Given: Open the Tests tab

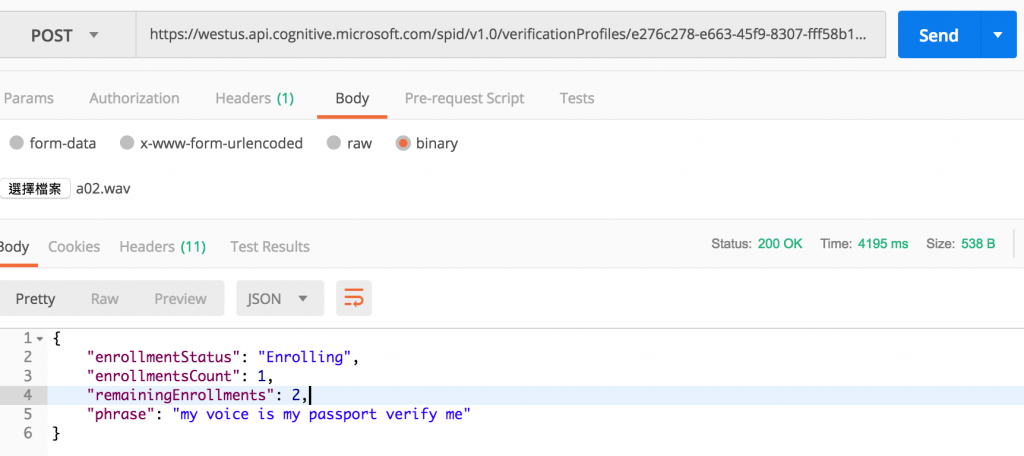Looking at the screenshot, I should pyautogui.click(x=577, y=99).
